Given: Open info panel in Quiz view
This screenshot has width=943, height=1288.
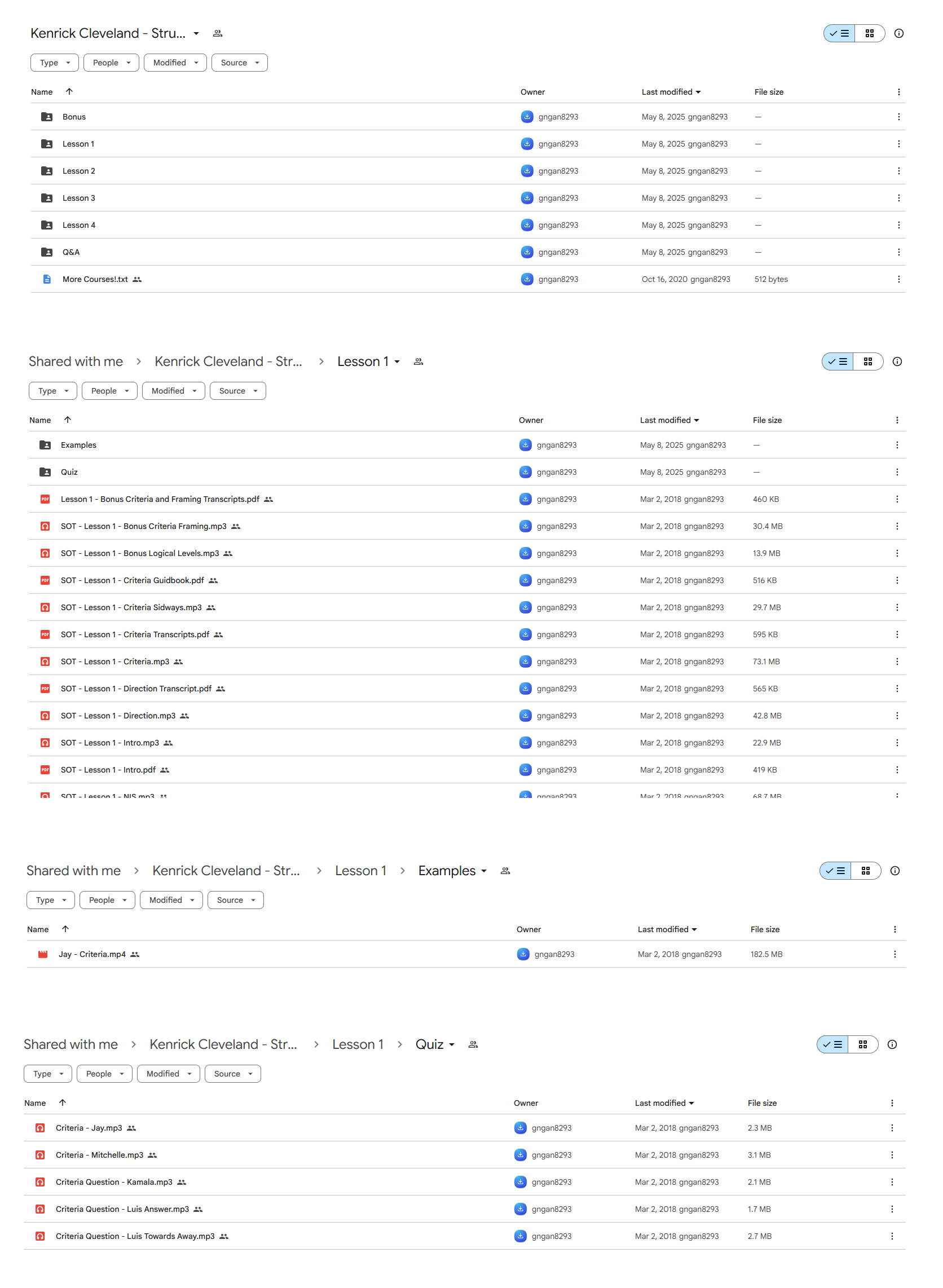Looking at the screenshot, I should coord(892,1044).
